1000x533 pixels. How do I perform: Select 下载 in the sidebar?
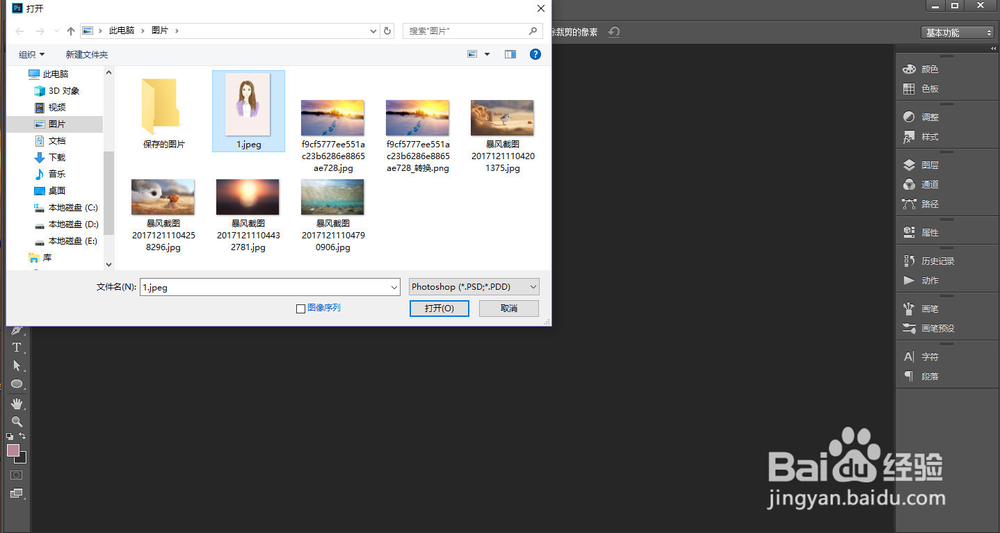pos(50,157)
